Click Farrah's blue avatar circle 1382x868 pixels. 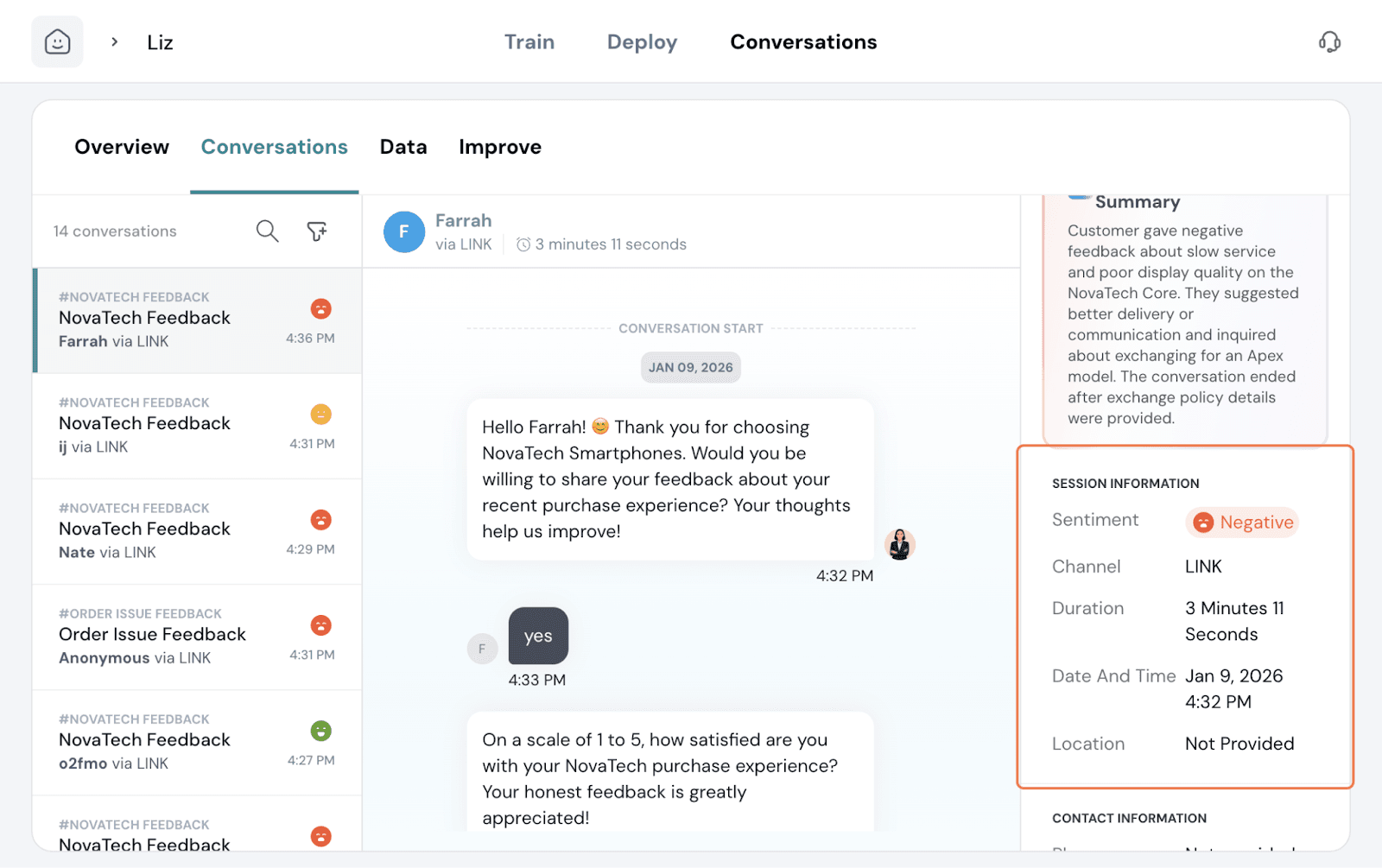click(x=403, y=231)
